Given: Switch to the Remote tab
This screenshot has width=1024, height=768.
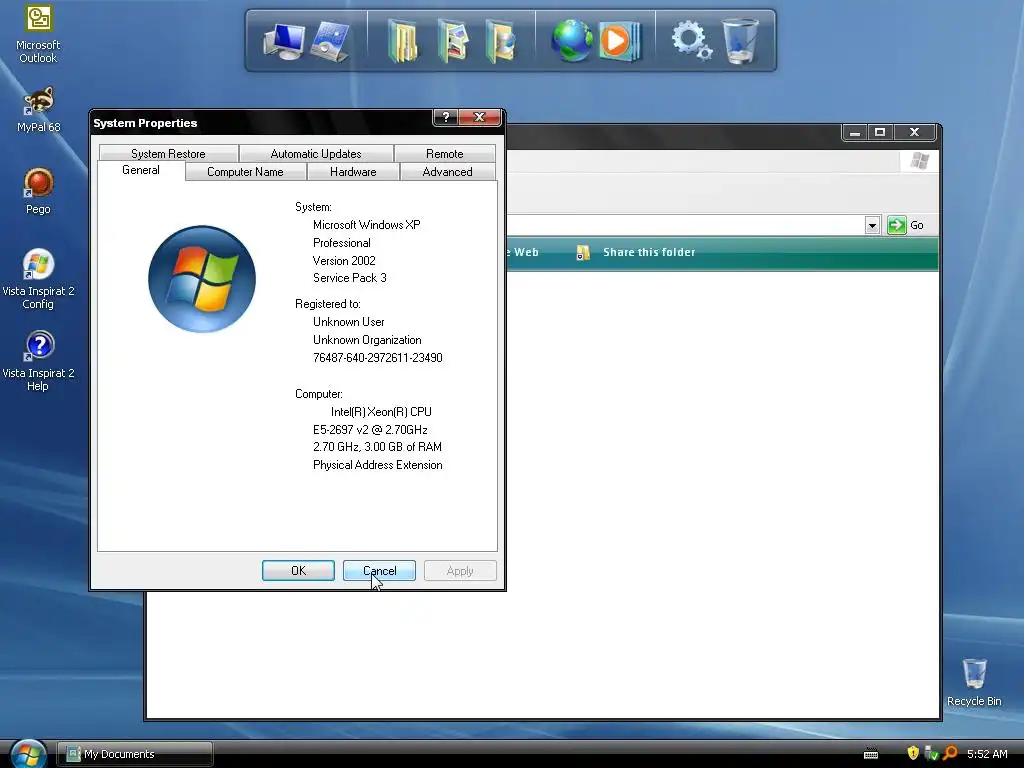Looking at the screenshot, I should coord(445,153).
